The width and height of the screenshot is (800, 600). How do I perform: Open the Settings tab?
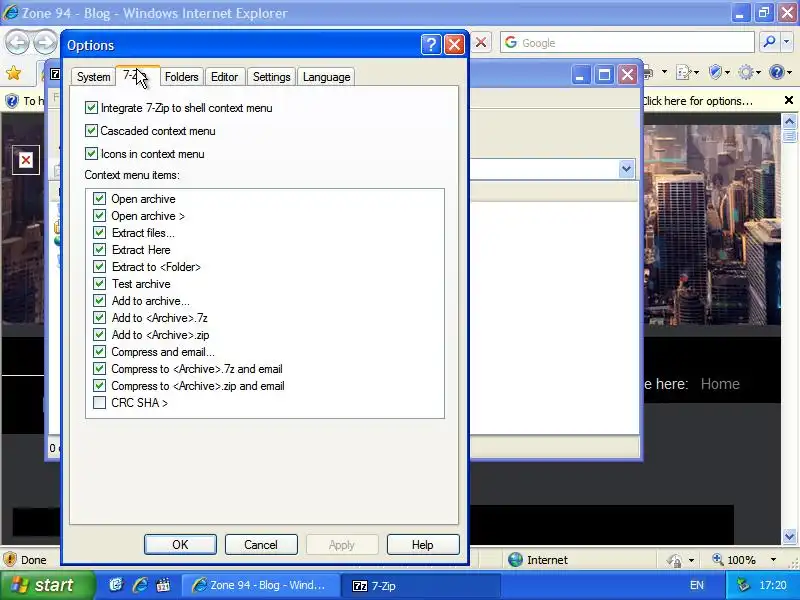pos(271,77)
